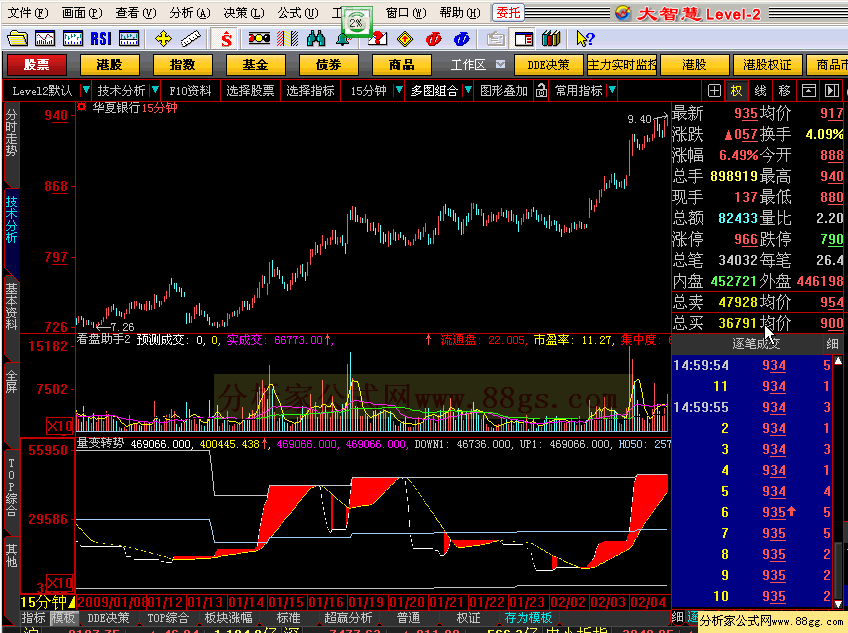This screenshot has height=633, width=848.
Task: Open the 决策 menu
Action: point(244,12)
